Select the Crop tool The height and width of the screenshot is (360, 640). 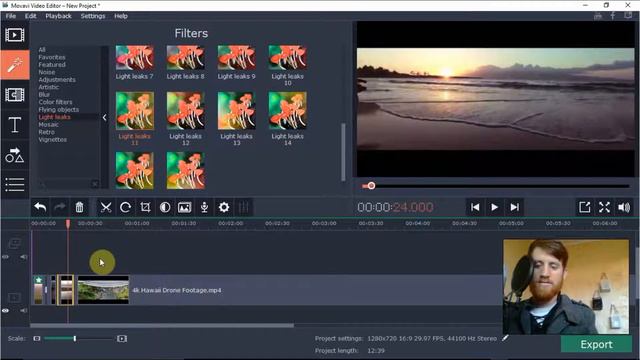point(145,207)
